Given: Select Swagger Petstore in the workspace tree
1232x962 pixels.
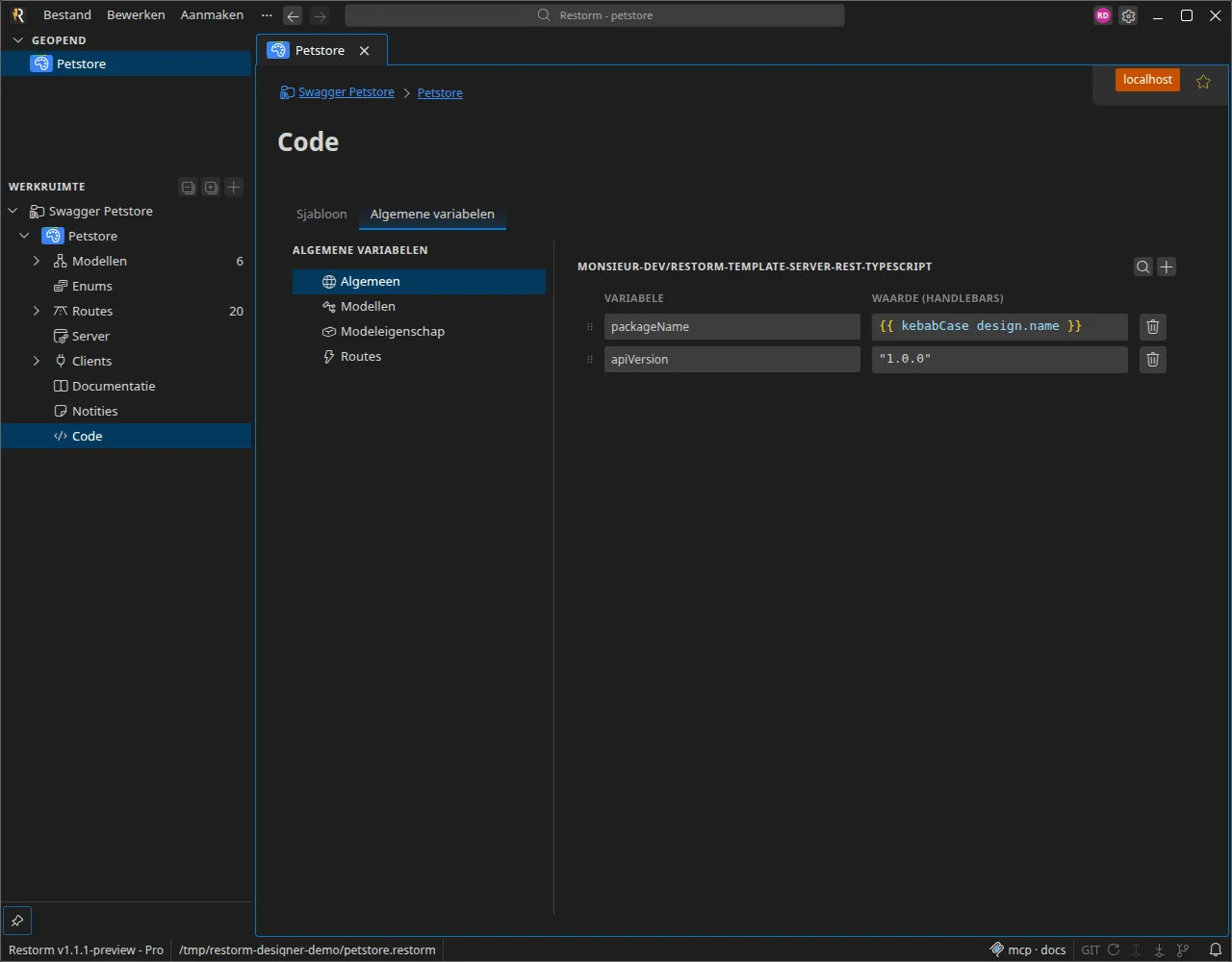Looking at the screenshot, I should (126, 211).
